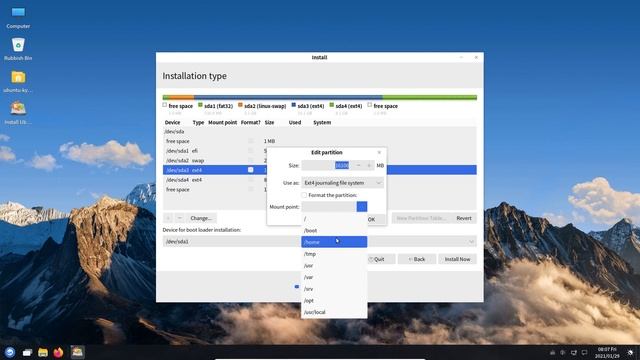Open the file manager from taskbar
The image size is (640, 360).
pos(43,352)
